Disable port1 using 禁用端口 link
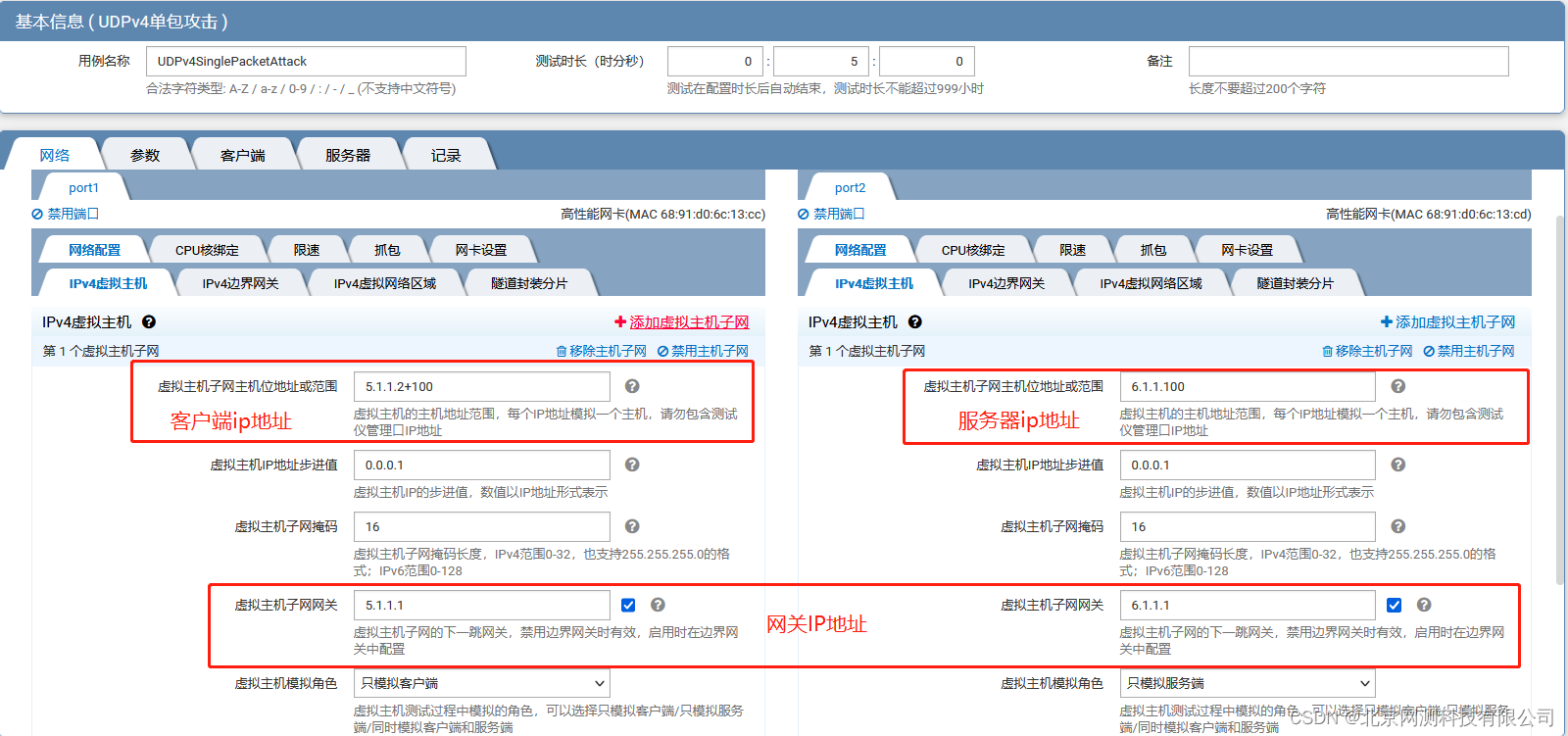This screenshot has width=1568, height=736. [66, 214]
